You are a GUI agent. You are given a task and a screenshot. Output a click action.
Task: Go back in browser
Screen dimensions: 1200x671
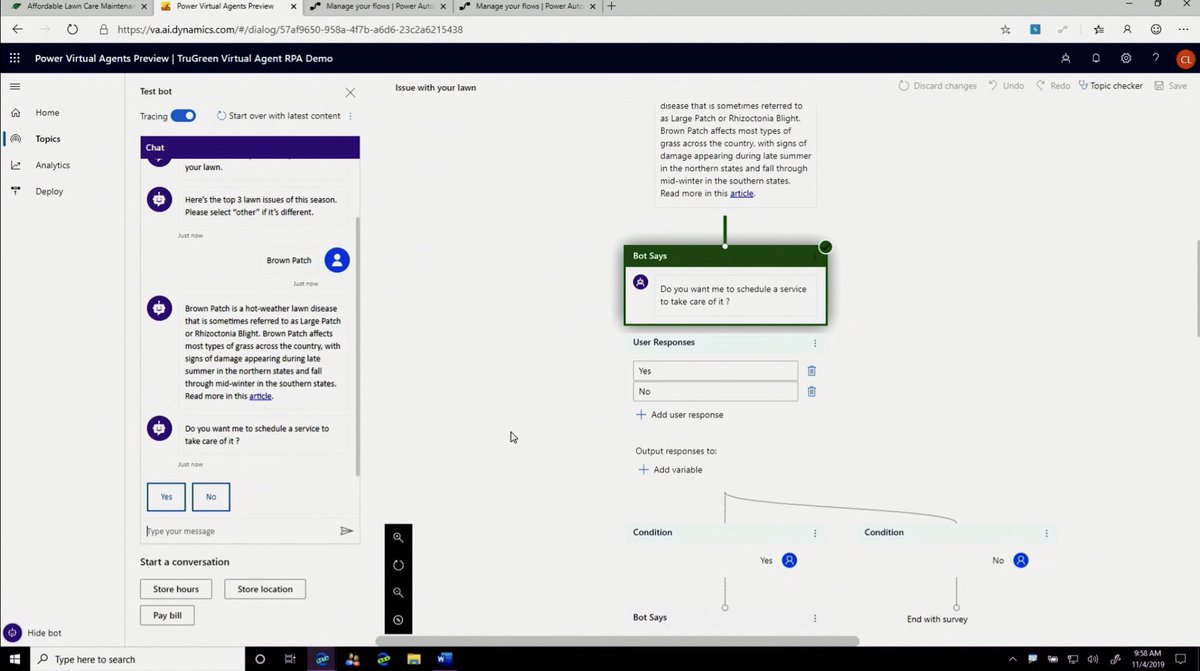(17, 29)
